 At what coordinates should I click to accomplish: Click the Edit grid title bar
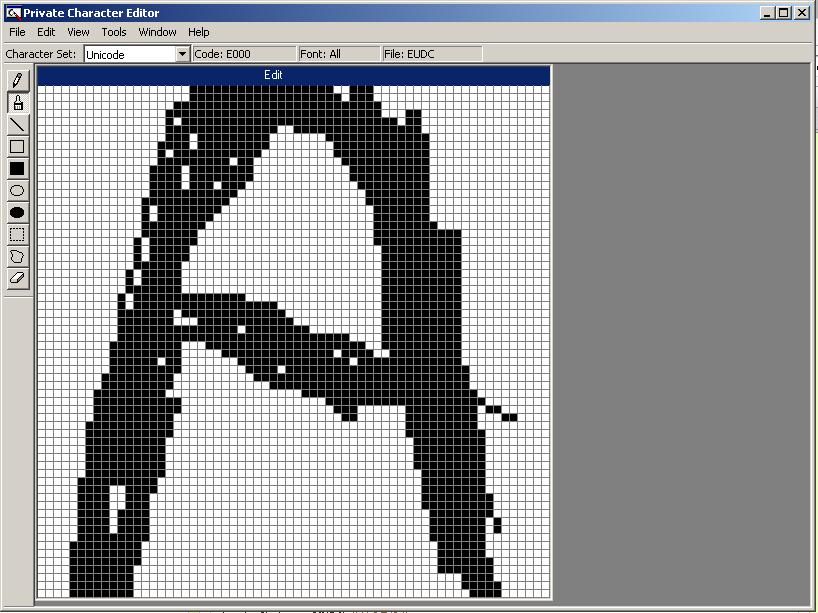coord(294,75)
